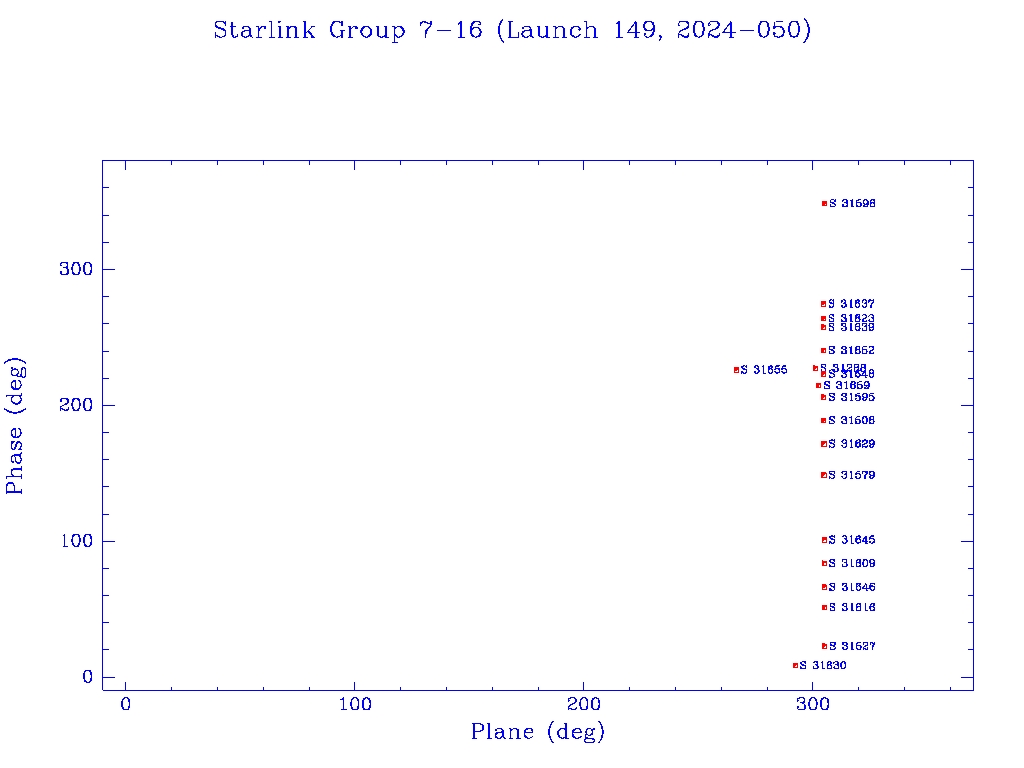
Task: Click the 200 tick label on Plane axis
Action: tap(583, 704)
